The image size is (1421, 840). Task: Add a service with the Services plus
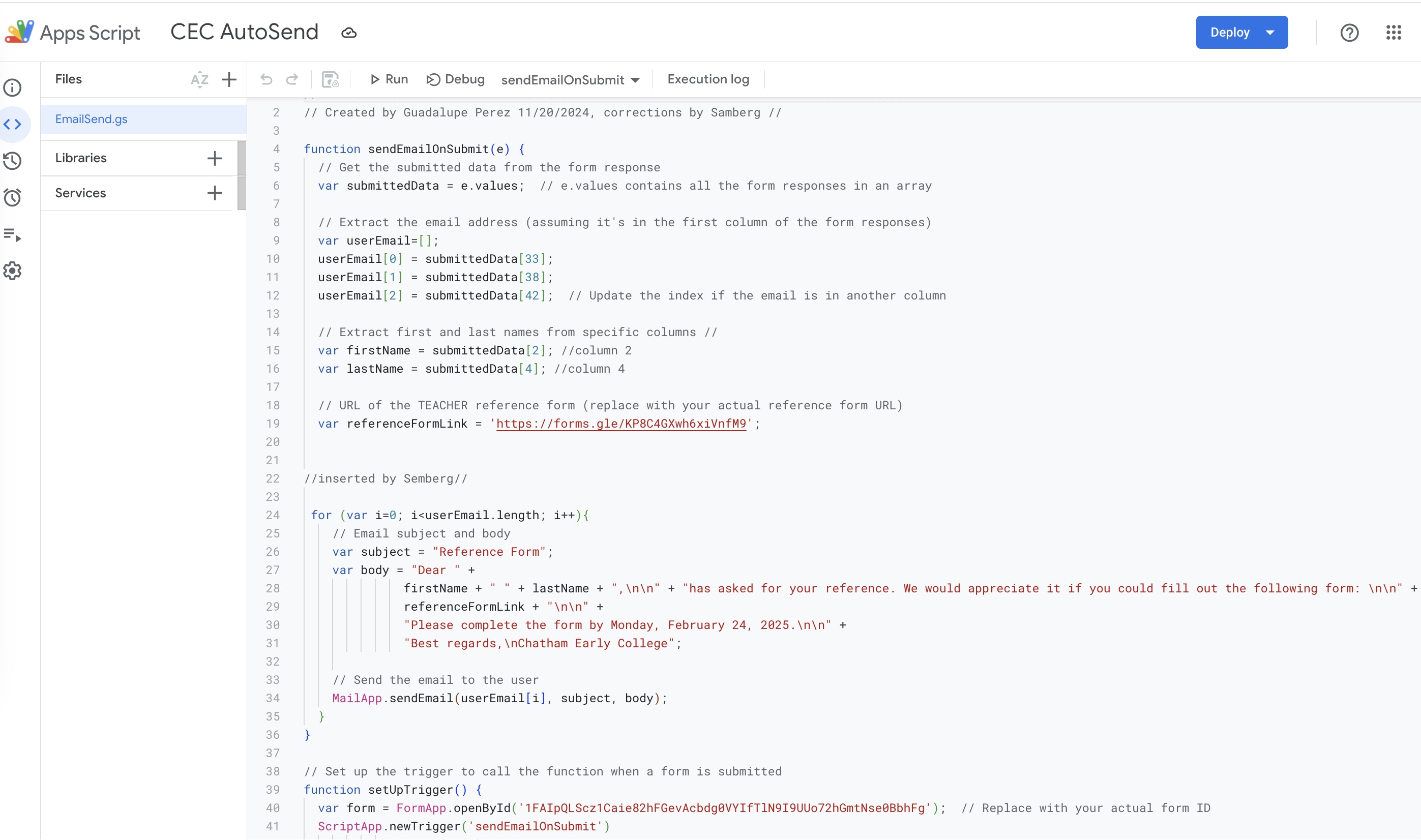(x=215, y=193)
